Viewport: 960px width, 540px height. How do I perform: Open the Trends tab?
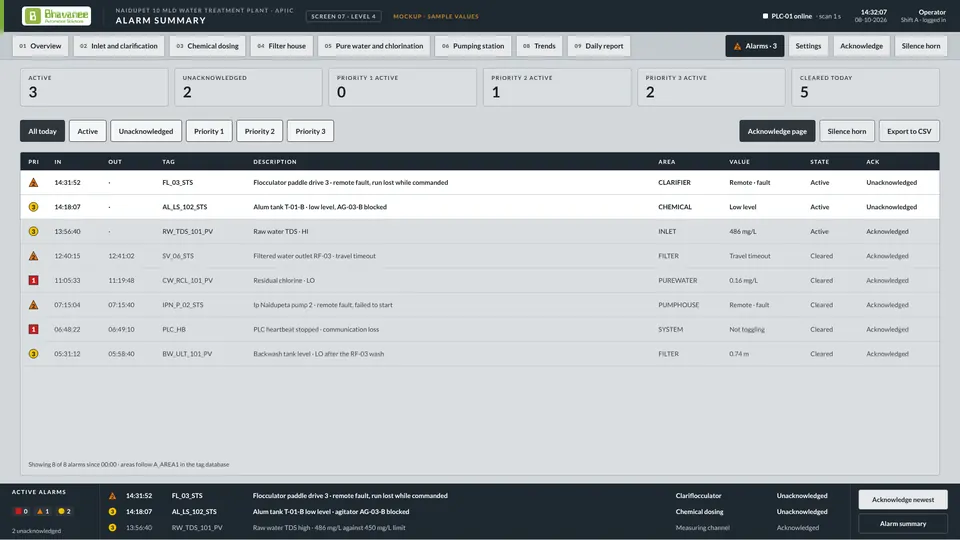click(539, 46)
